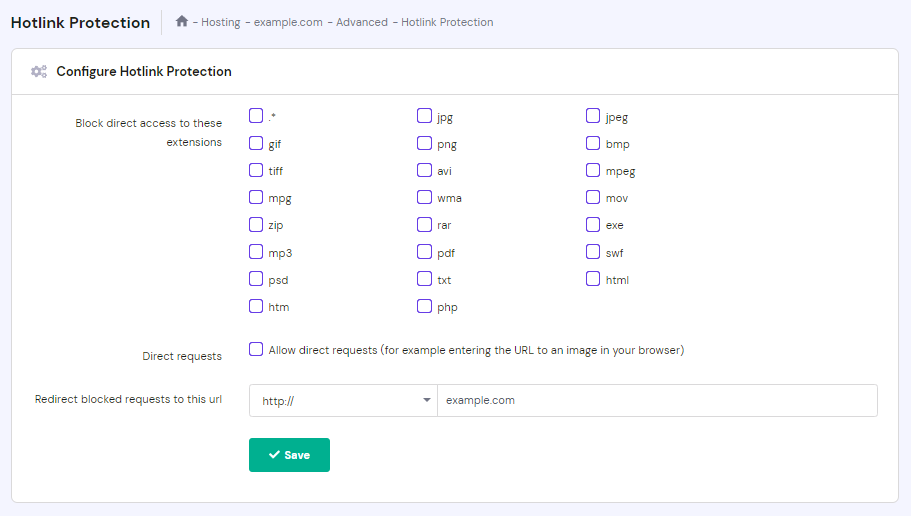Tick the jpeg extension checkbox
911x516 pixels.
click(x=593, y=116)
